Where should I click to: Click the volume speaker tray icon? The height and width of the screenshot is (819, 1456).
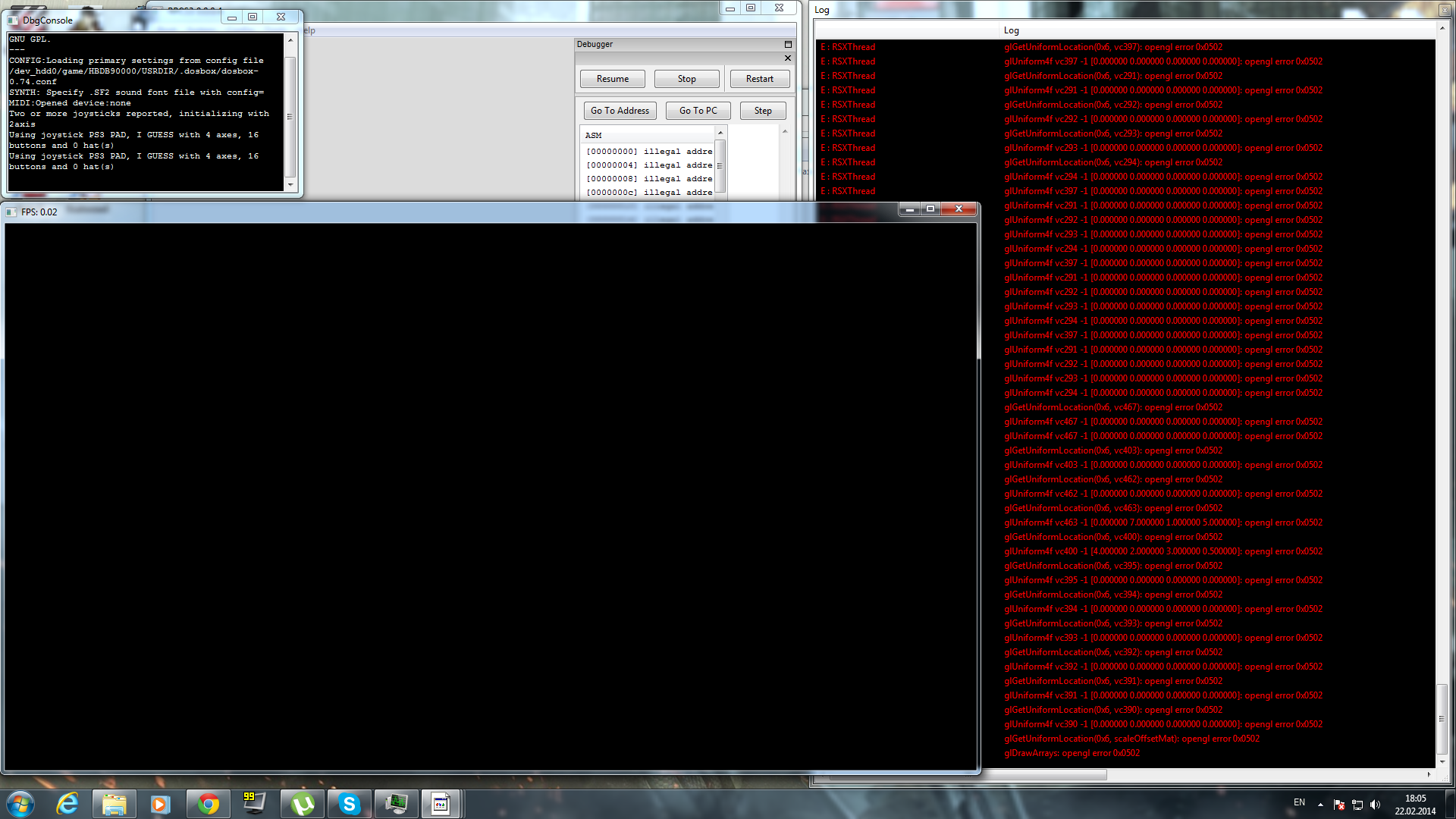pyautogui.click(x=1376, y=805)
